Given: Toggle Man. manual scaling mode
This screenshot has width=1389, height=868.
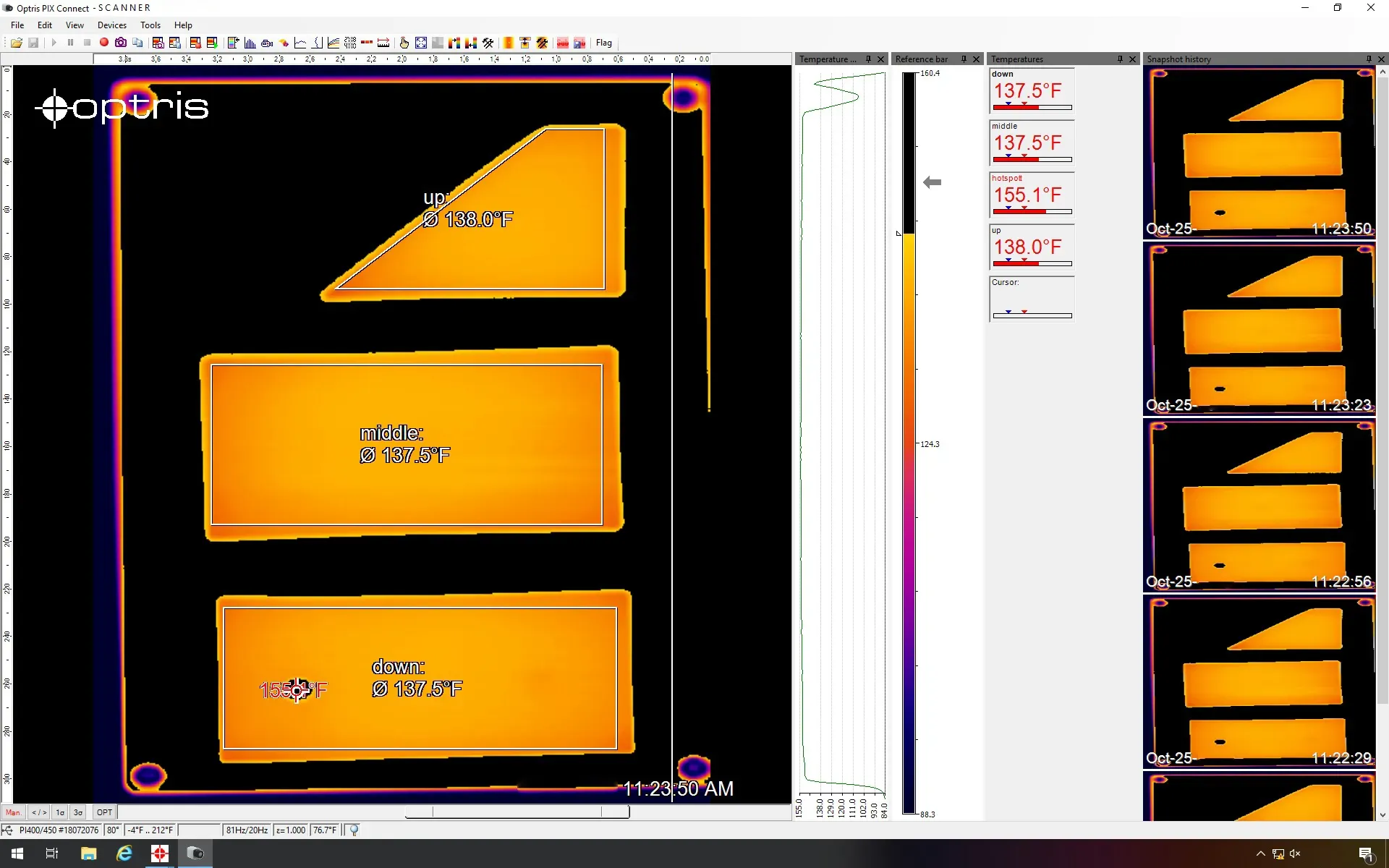Looking at the screenshot, I should coord(13,812).
